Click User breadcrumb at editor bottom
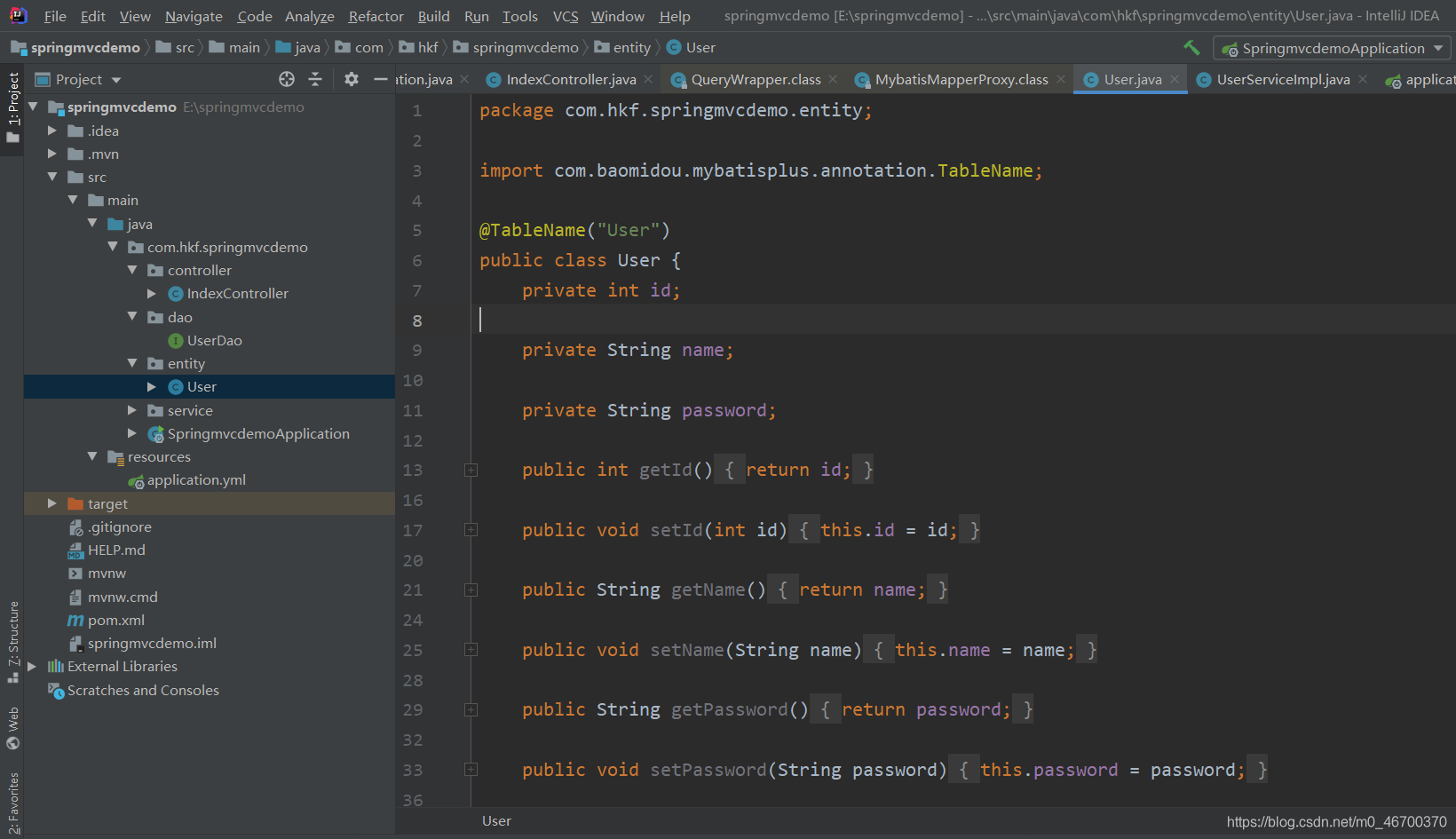Viewport: 1456px width, 839px height. coord(496,821)
